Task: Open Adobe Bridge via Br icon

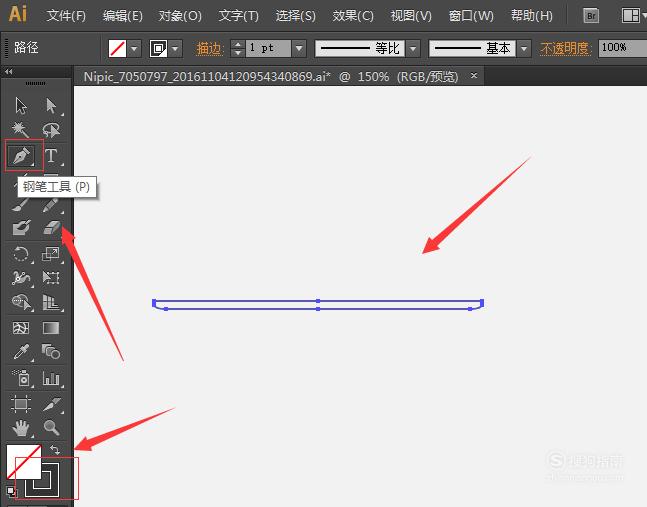Action: (591, 16)
